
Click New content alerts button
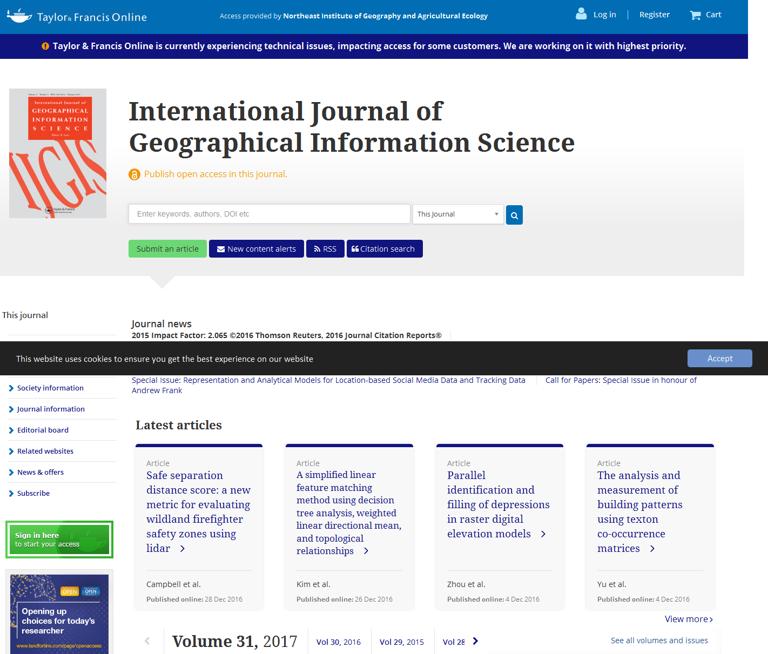click(x=256, y=249)
